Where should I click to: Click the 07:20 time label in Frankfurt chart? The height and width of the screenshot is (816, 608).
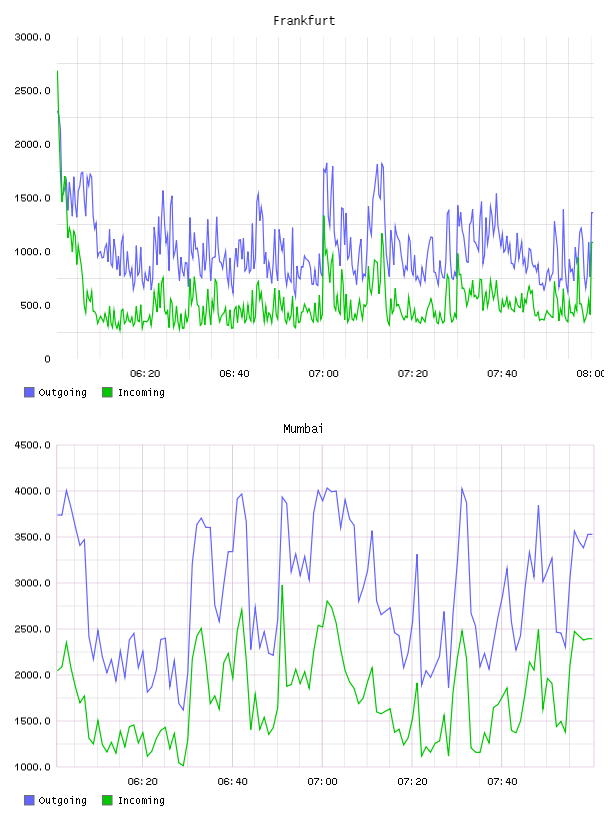413,374
